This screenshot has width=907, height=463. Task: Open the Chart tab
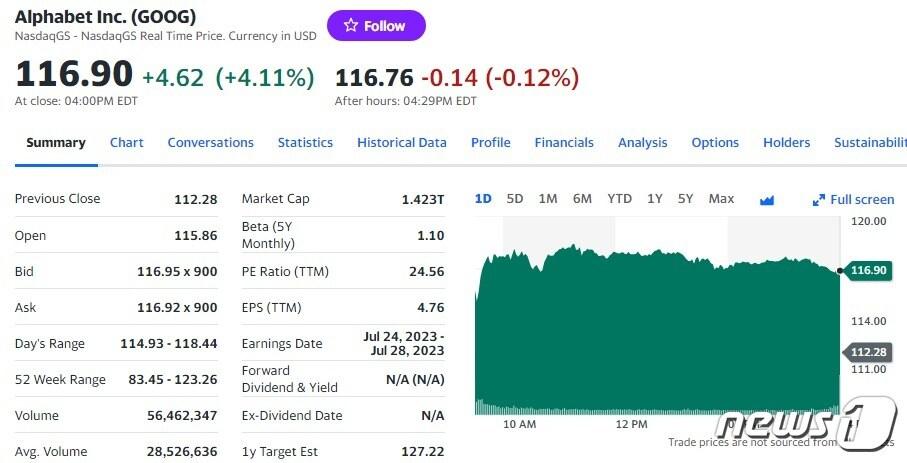pyautogui.click(x=127, y=143)
